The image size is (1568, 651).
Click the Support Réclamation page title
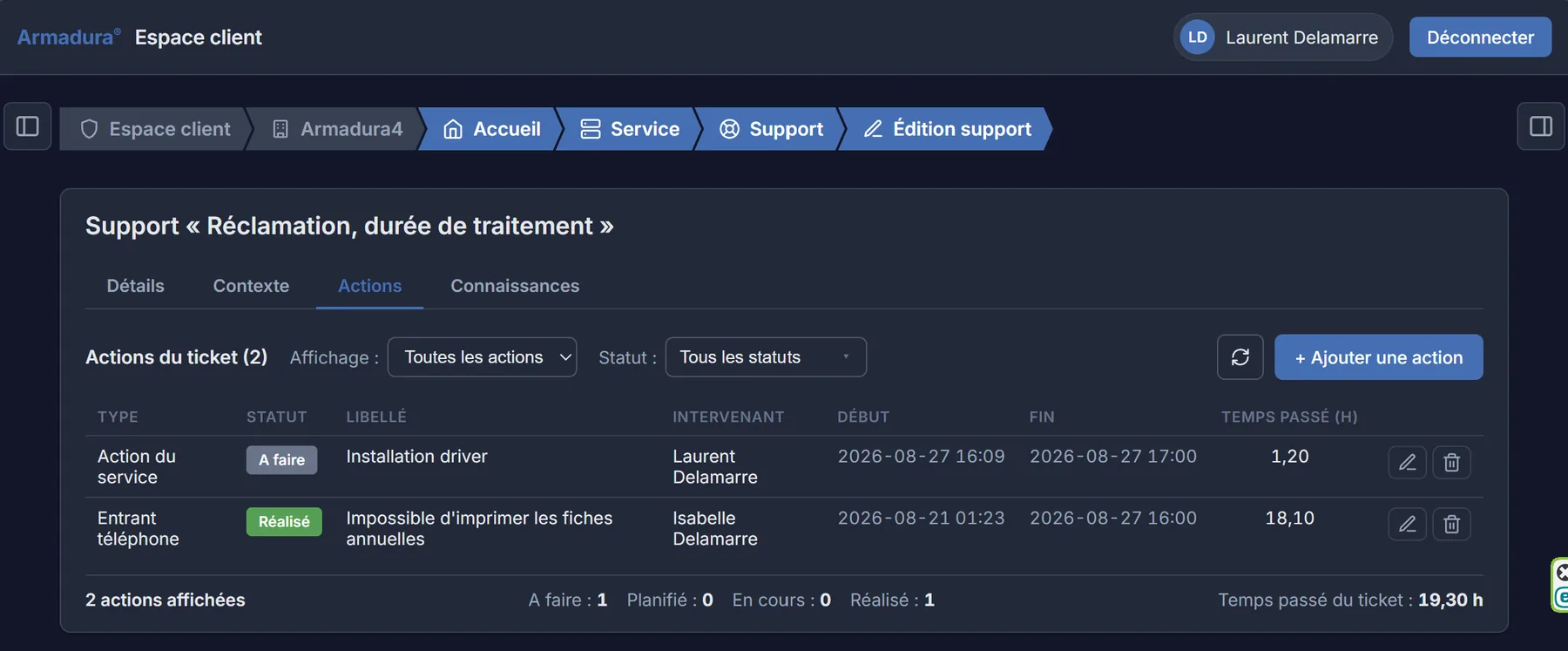click(349, 227)
